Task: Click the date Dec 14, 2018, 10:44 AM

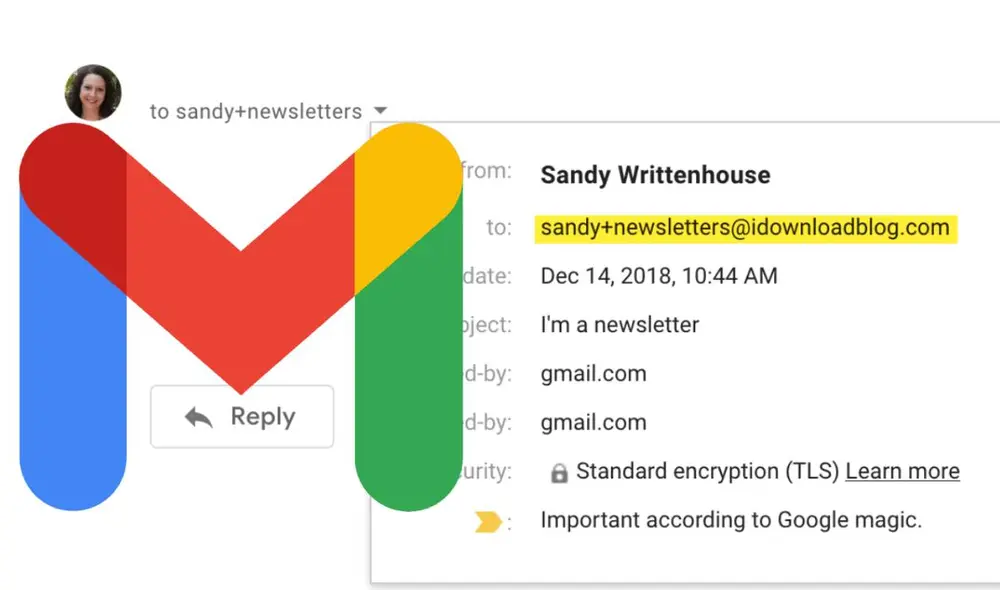Action: 659,276
